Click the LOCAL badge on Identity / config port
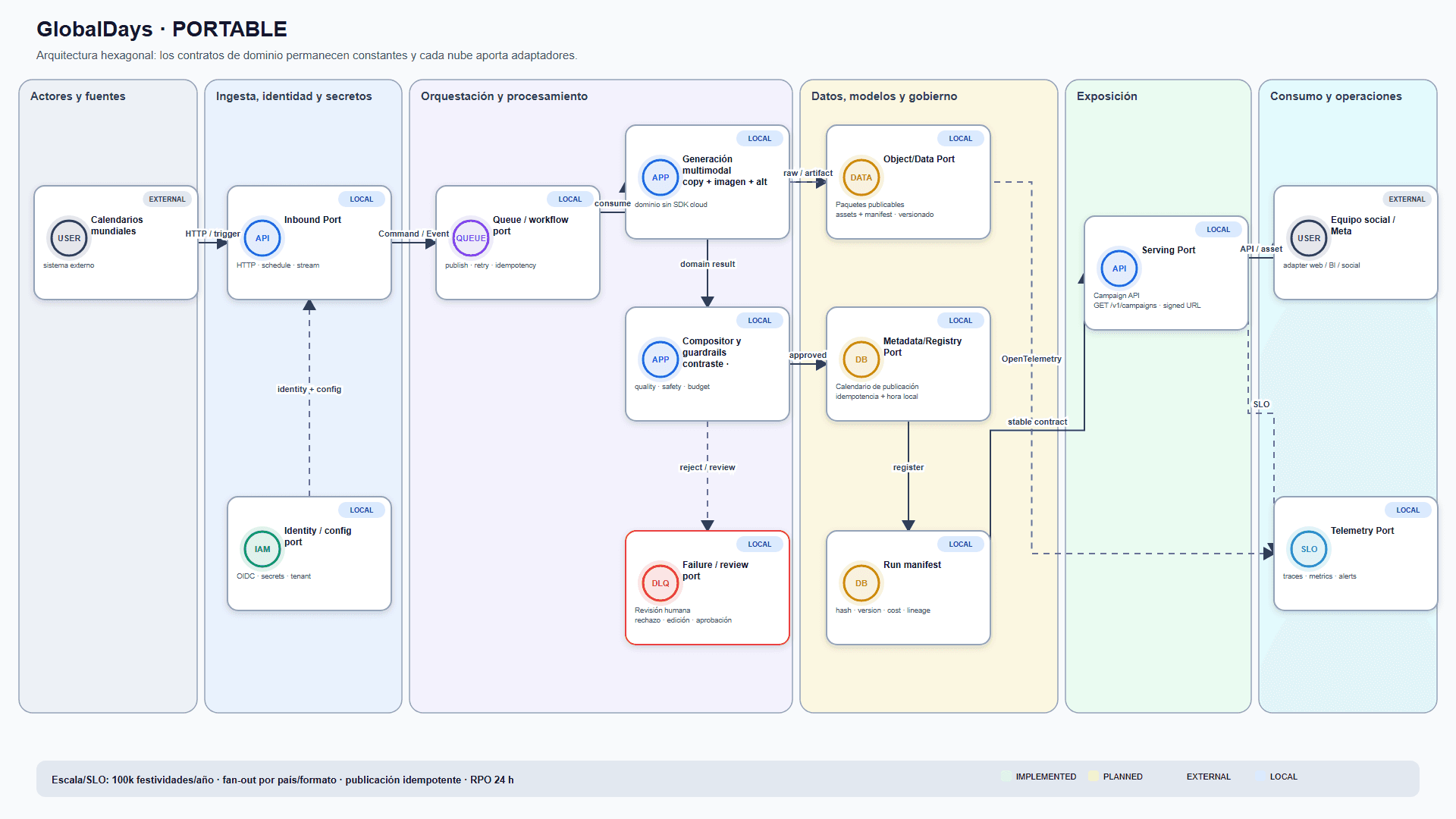This screenshot has width=1456, height=819. [362, 510]
